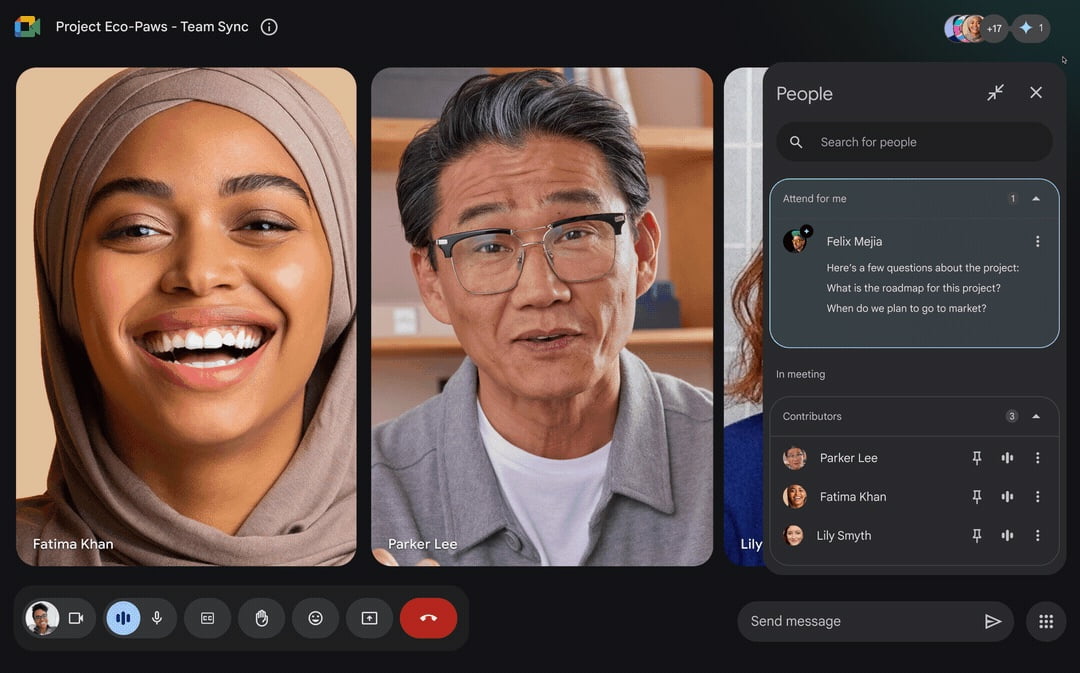Toggle Fatima Khan's audio indicator
Screen dimensions: 1080x673
tap(1007, 496)
